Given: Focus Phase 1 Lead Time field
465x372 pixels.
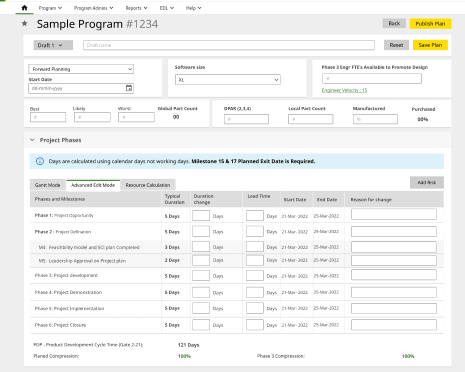Looking at the screenshot, I should click(x=255, y=216).
